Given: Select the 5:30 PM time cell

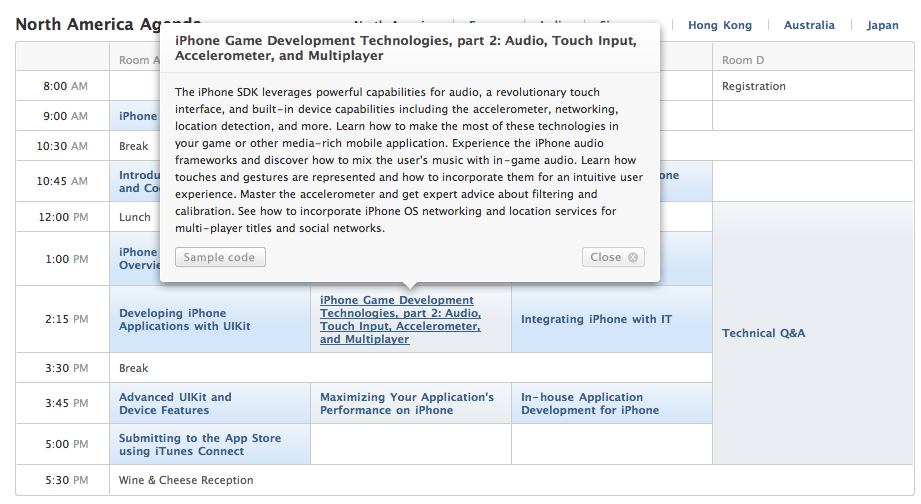Looking at the screenshot, I should (x=63, y=480).
